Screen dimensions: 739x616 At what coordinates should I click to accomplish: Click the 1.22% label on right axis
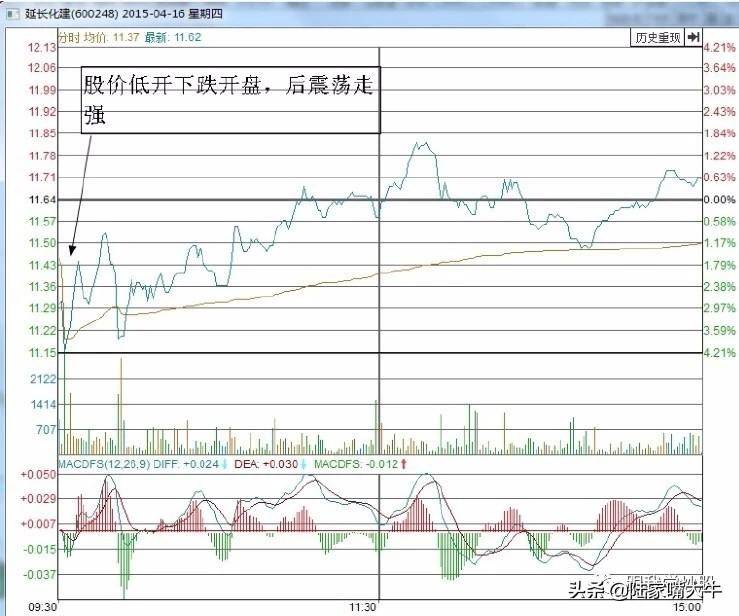click(x=719, y=156)
